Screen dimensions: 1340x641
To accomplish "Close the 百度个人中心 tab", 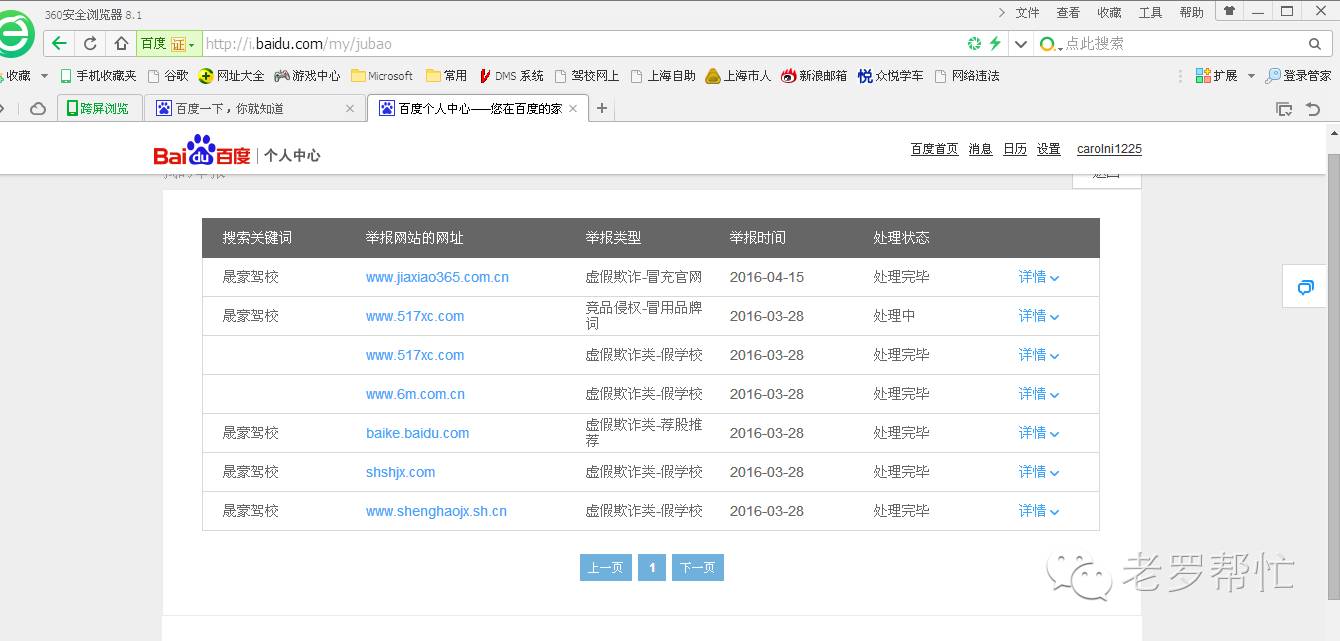I will pyautogui.click(x=573, y=108).
